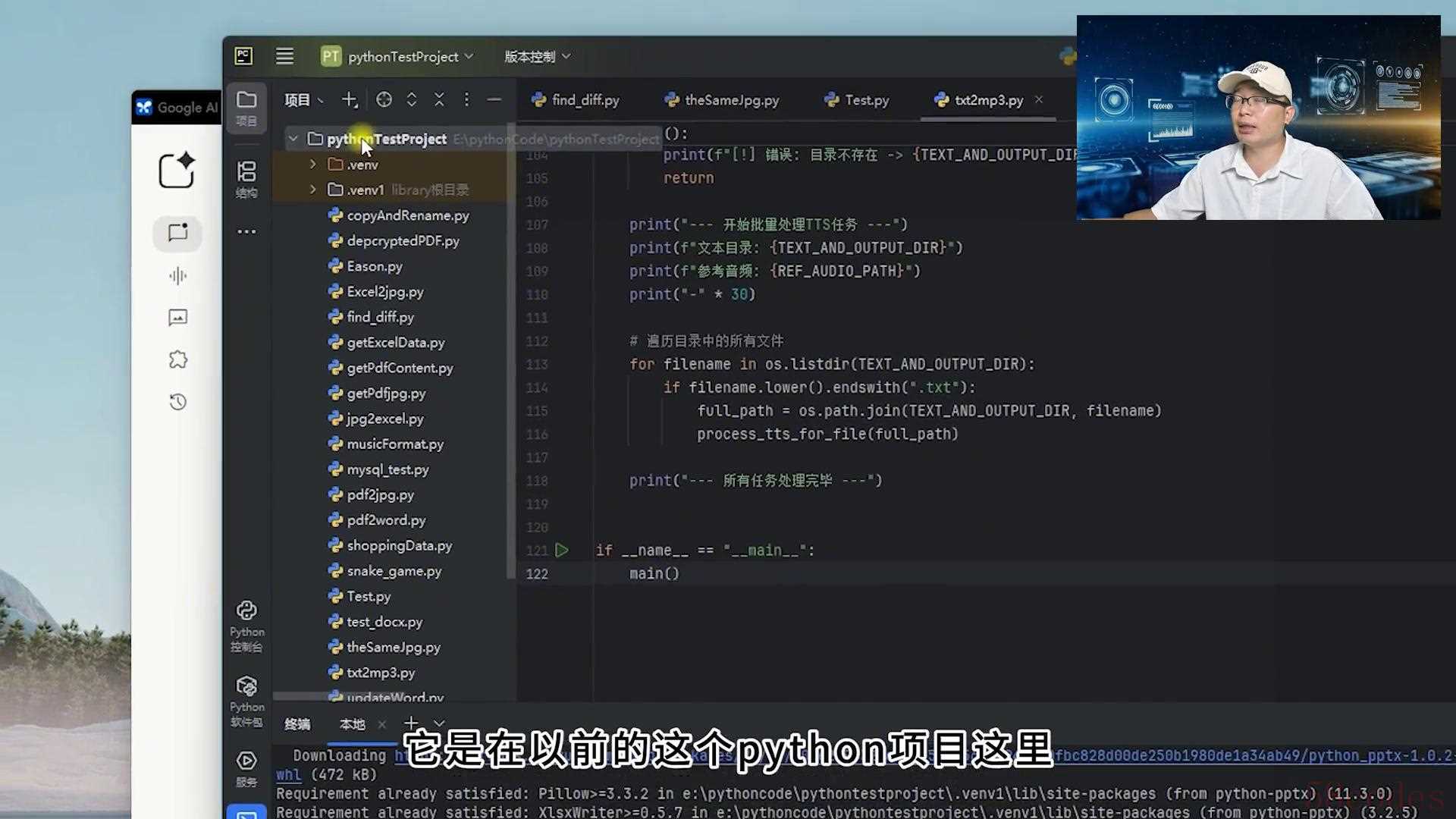Add a new terminal tab with the plus icon

pos(411,723)
